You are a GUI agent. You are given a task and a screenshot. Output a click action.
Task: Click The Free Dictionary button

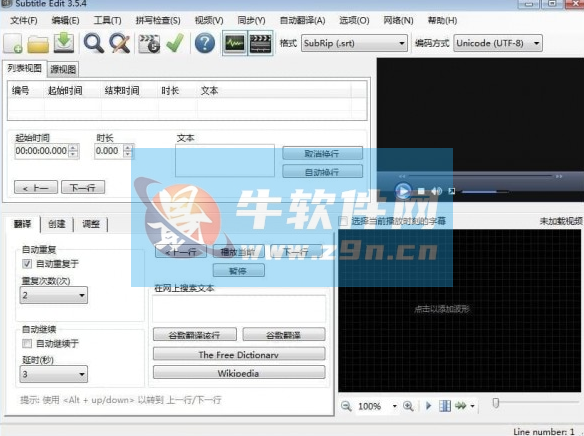239,354
